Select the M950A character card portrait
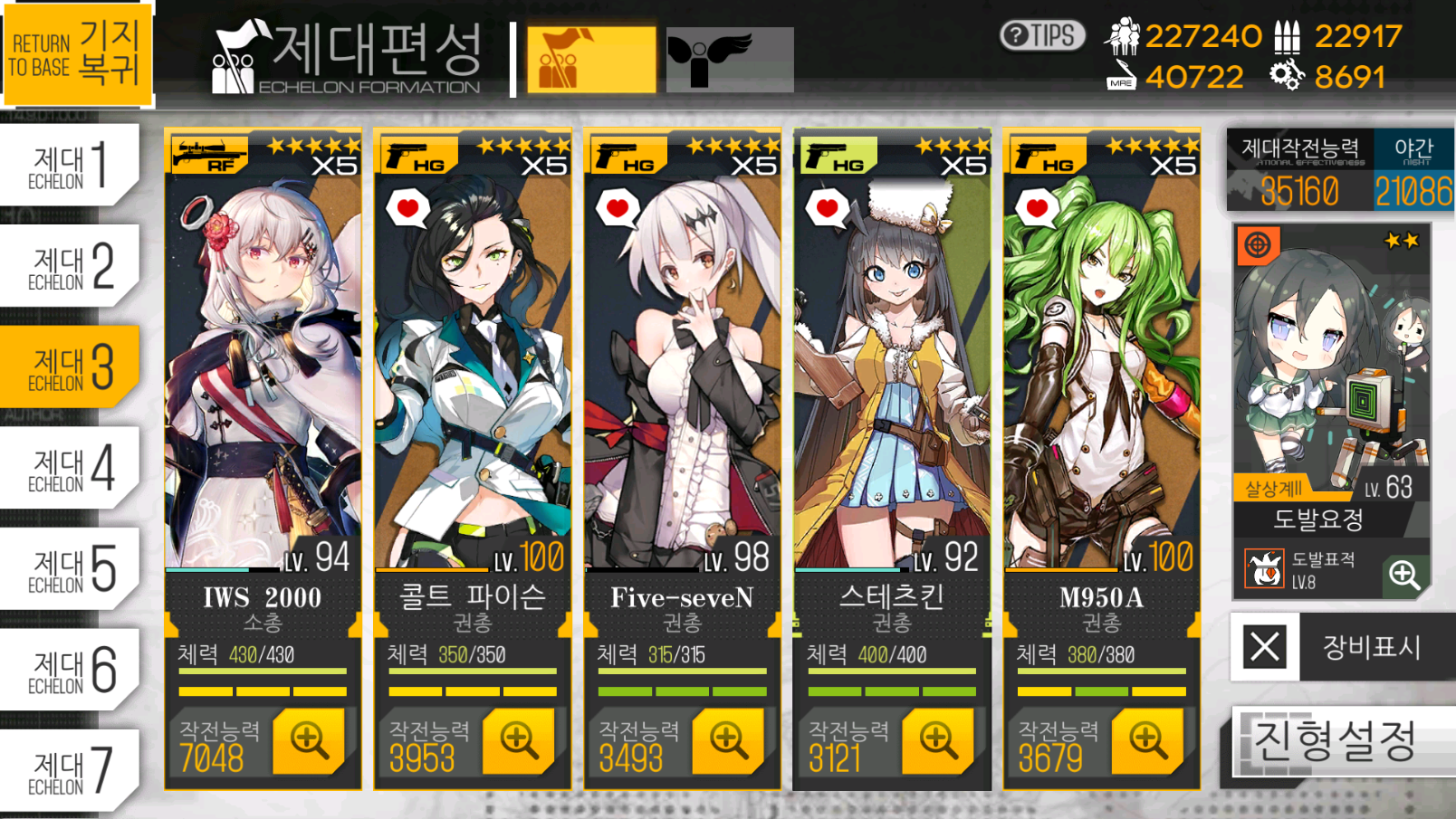Screen dimensions: 1456x819 pyautogui.click(x=1102, y=371)
